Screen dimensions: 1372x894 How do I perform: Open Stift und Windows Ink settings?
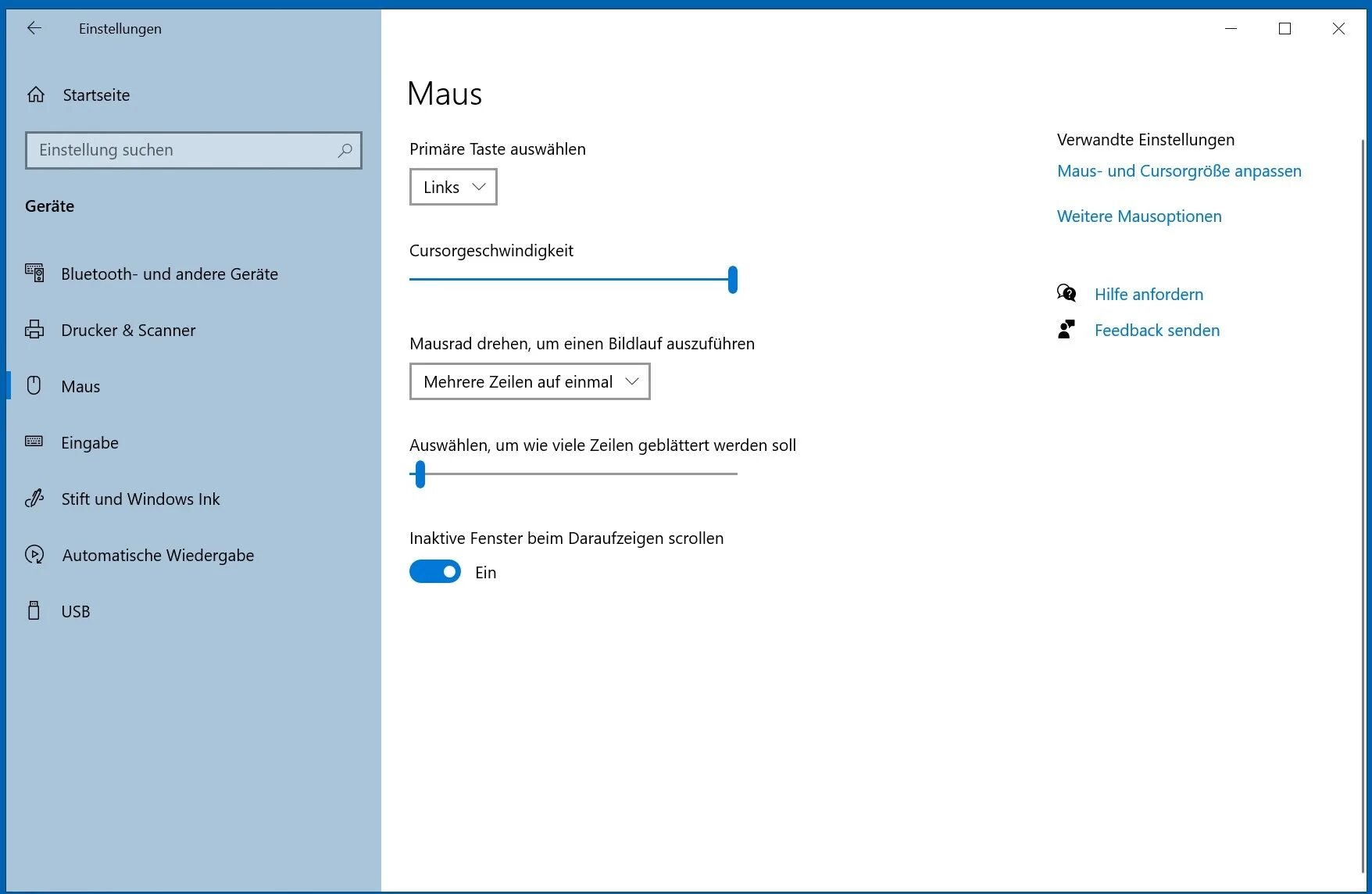tap(194, 499)
